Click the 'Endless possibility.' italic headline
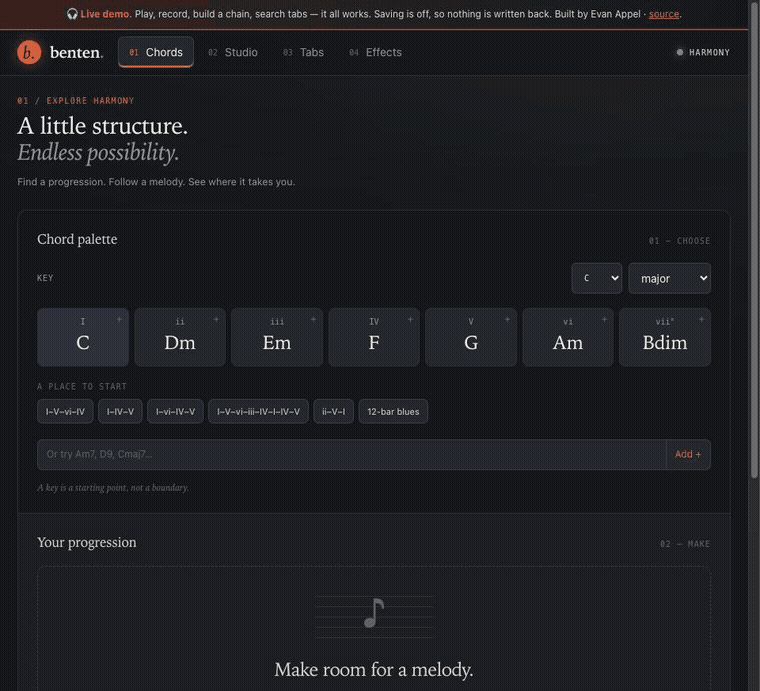 98,153
